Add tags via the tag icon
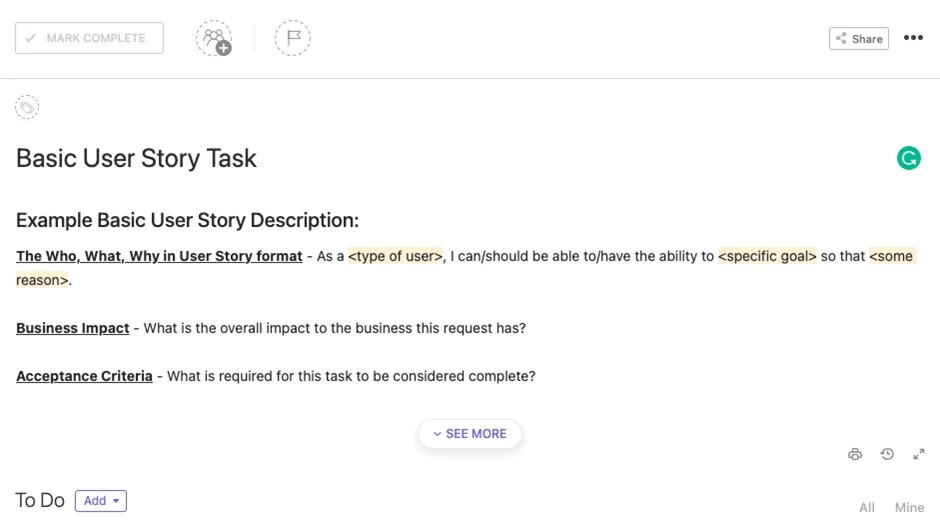Image resolution: width=940 pixels, height=525 pixels. click(x=27, y=108)
